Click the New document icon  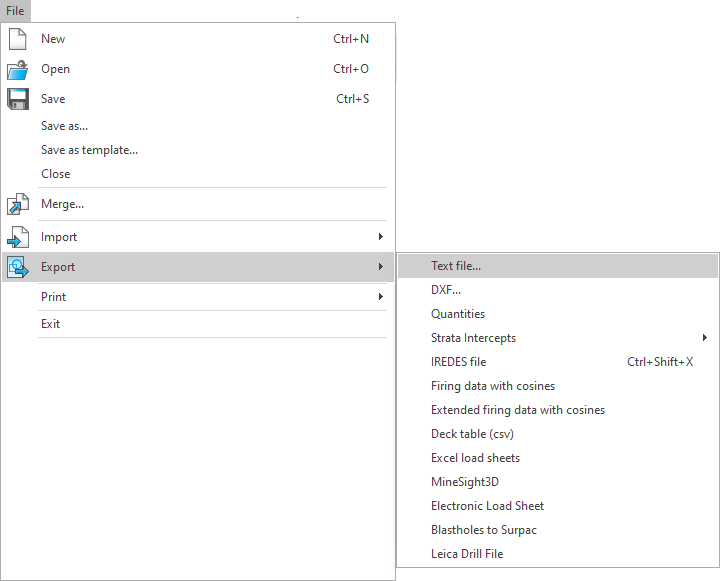[x=17, y=39]
